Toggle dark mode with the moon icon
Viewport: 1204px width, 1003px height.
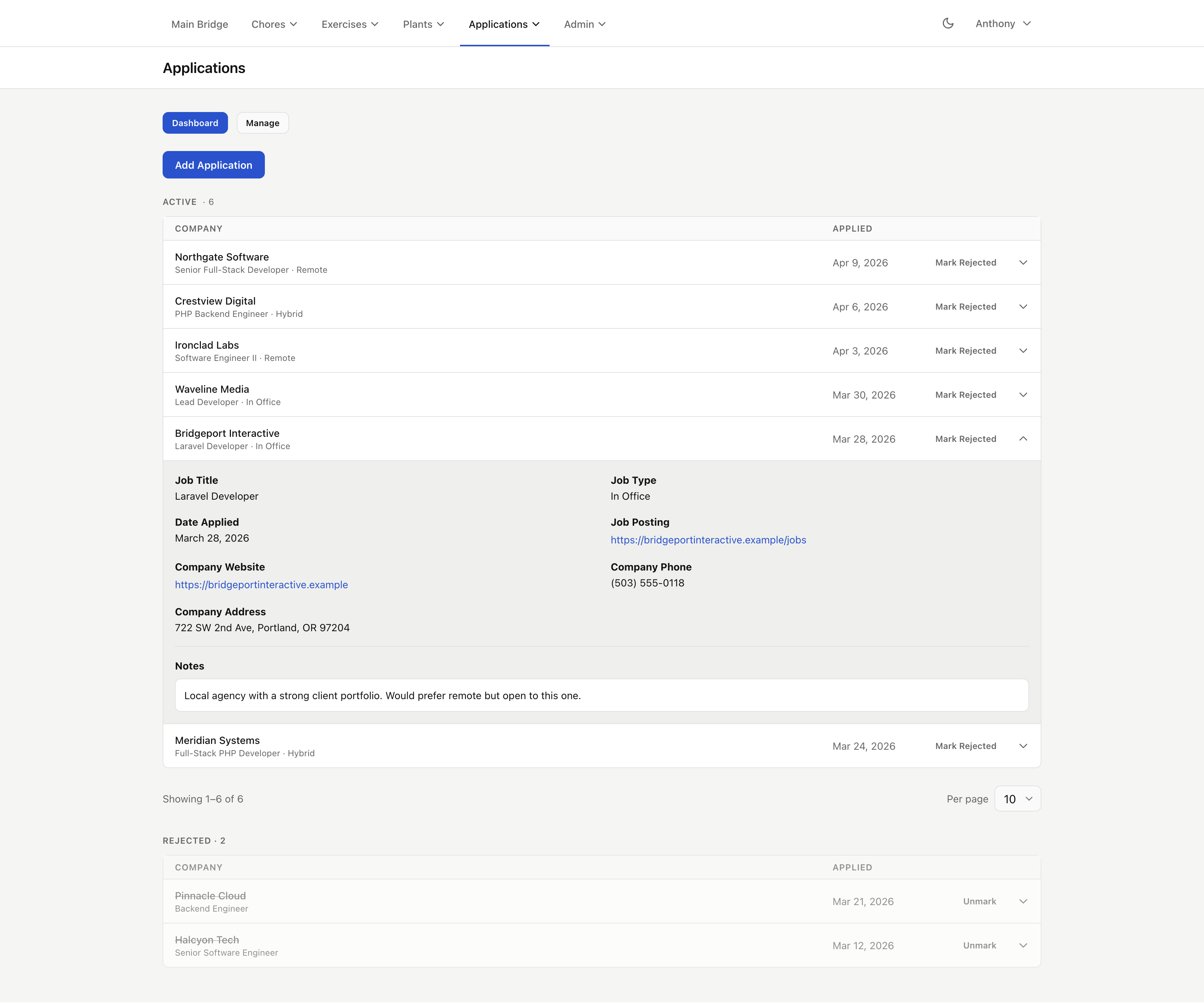[948, 23]
